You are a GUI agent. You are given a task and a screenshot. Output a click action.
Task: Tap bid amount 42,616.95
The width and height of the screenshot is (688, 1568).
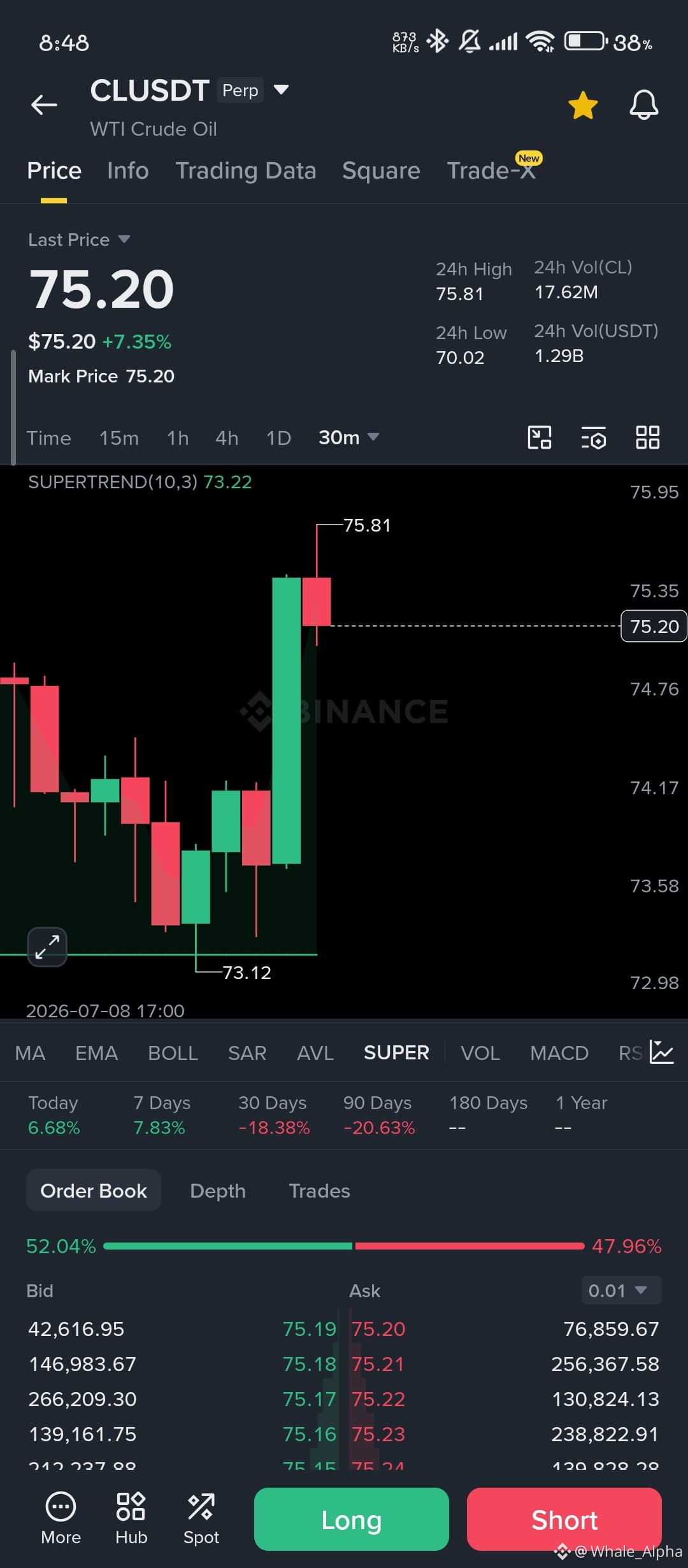click(76, 1329)
